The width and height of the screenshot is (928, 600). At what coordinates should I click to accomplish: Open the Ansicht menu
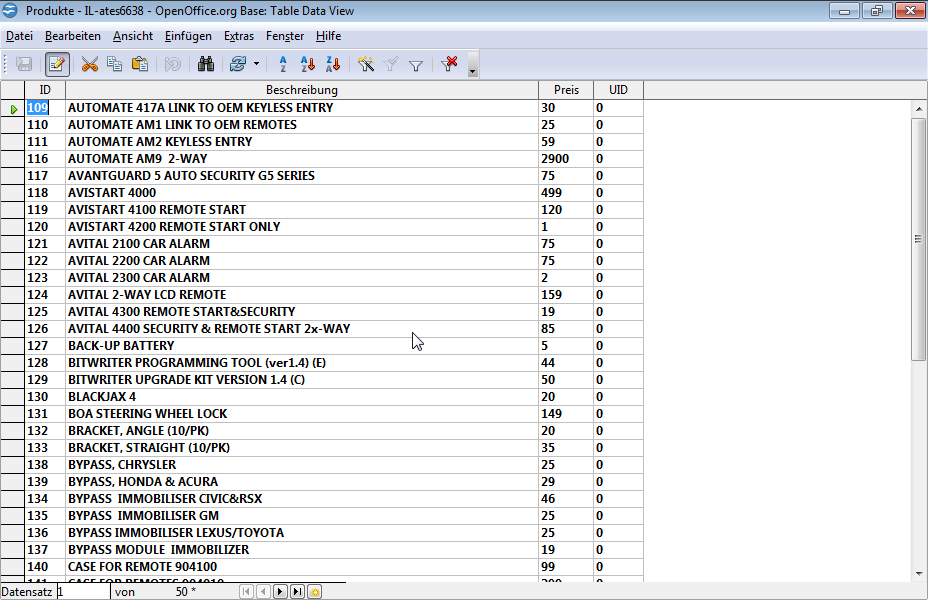pos(133,36)
